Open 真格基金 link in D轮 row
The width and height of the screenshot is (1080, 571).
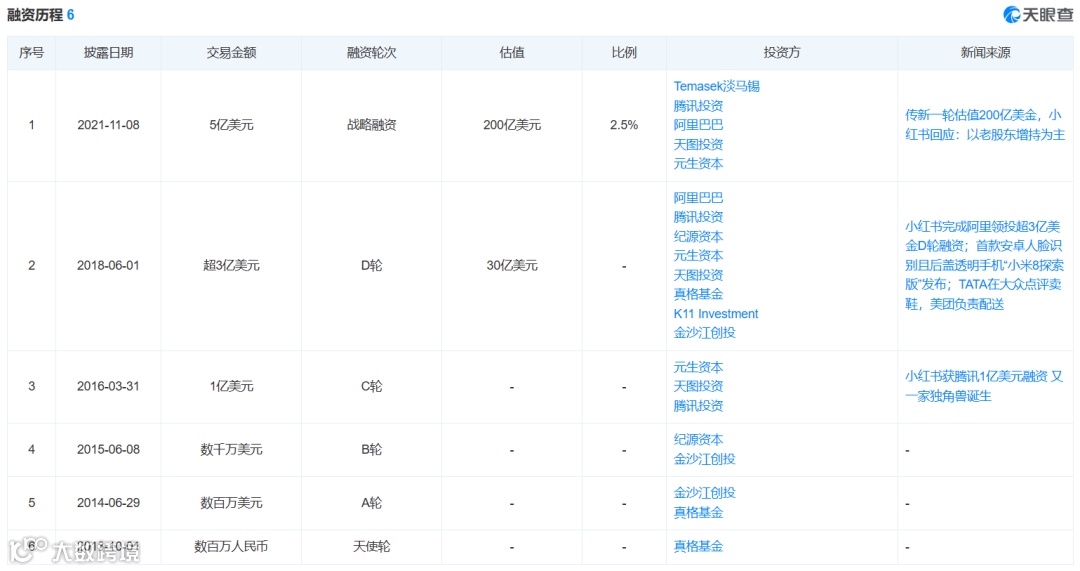[x=698, y=294]
